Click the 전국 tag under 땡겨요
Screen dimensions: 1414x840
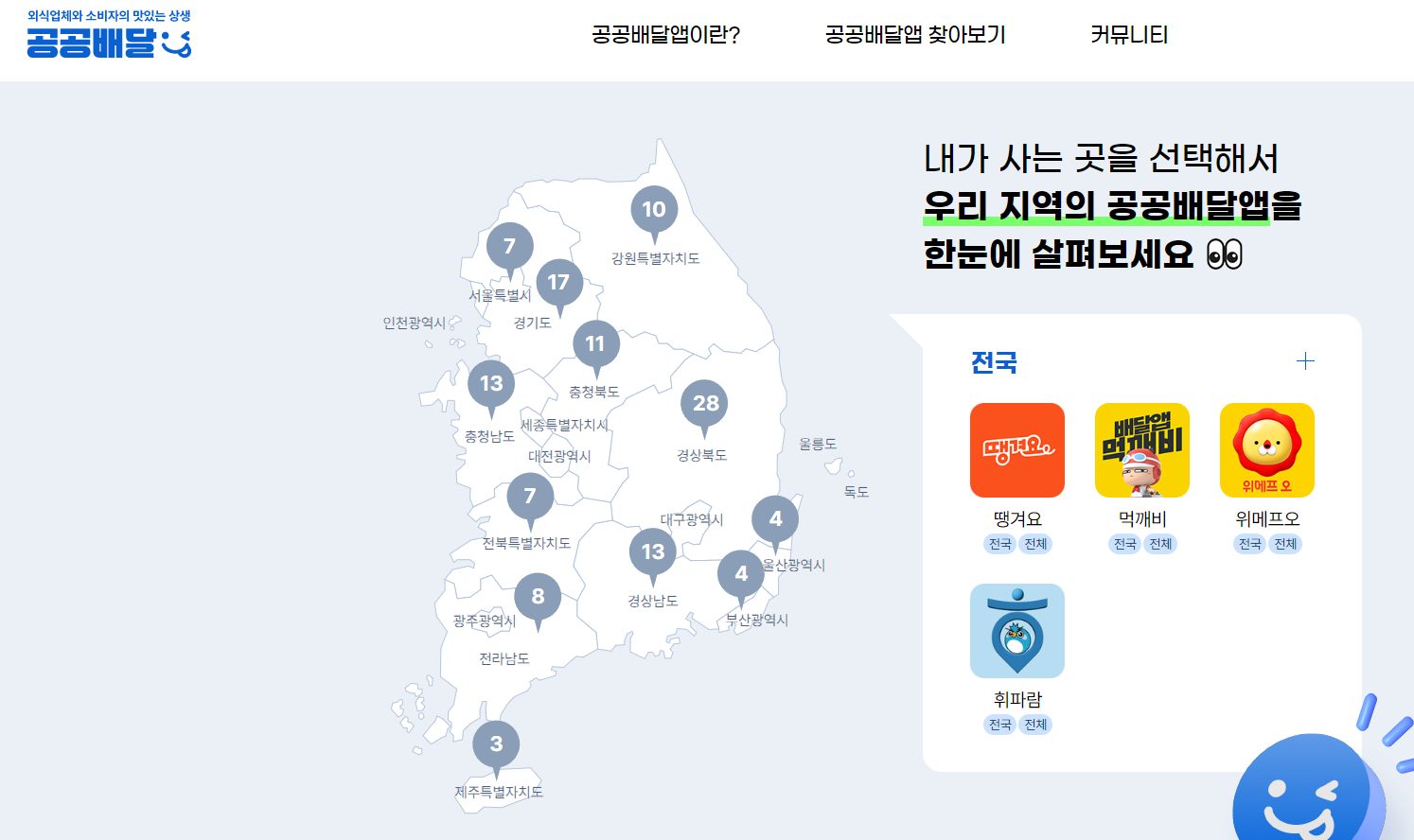(1000, 544)
